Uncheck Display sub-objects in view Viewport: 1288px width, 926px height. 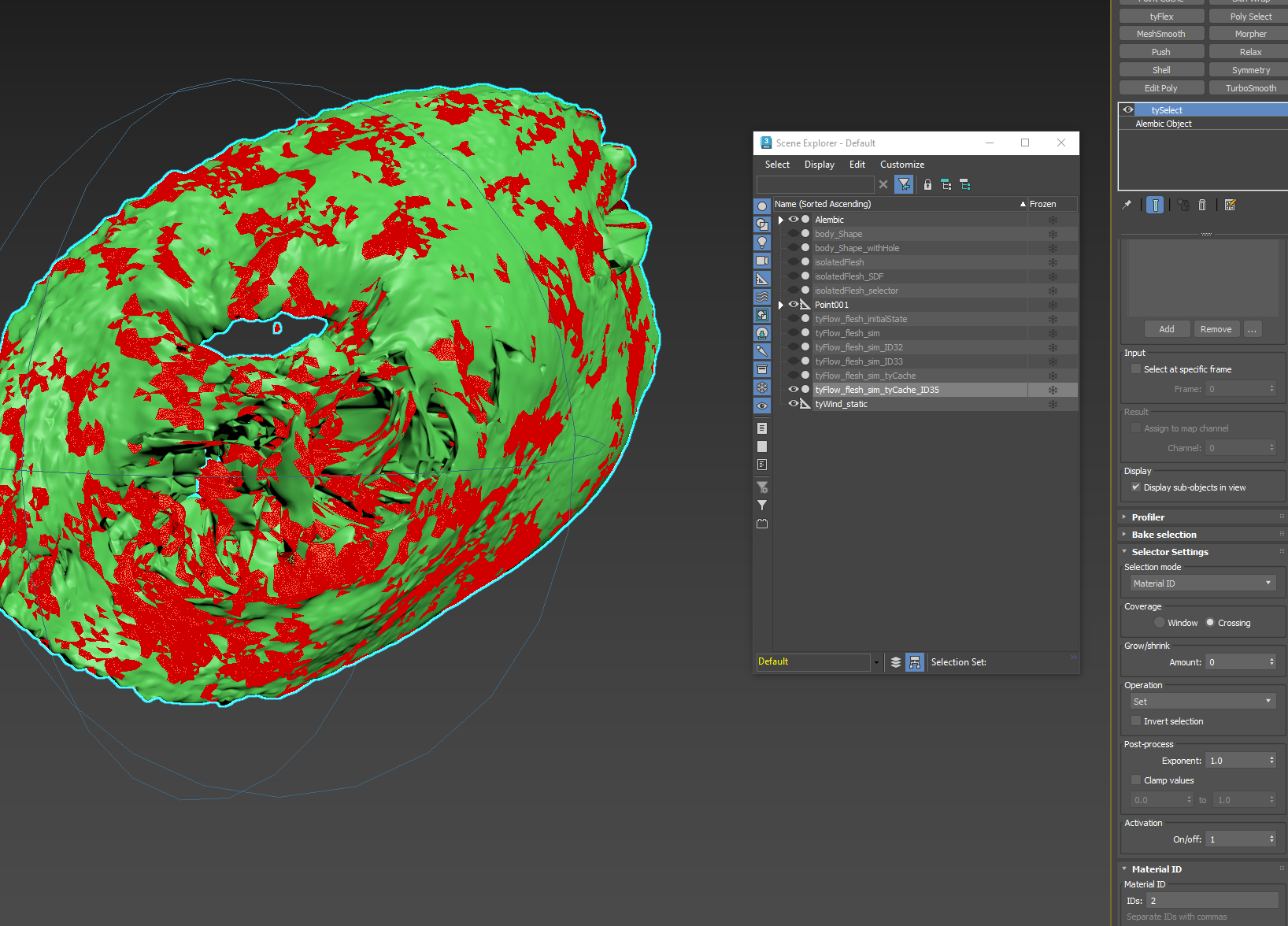1136,487
